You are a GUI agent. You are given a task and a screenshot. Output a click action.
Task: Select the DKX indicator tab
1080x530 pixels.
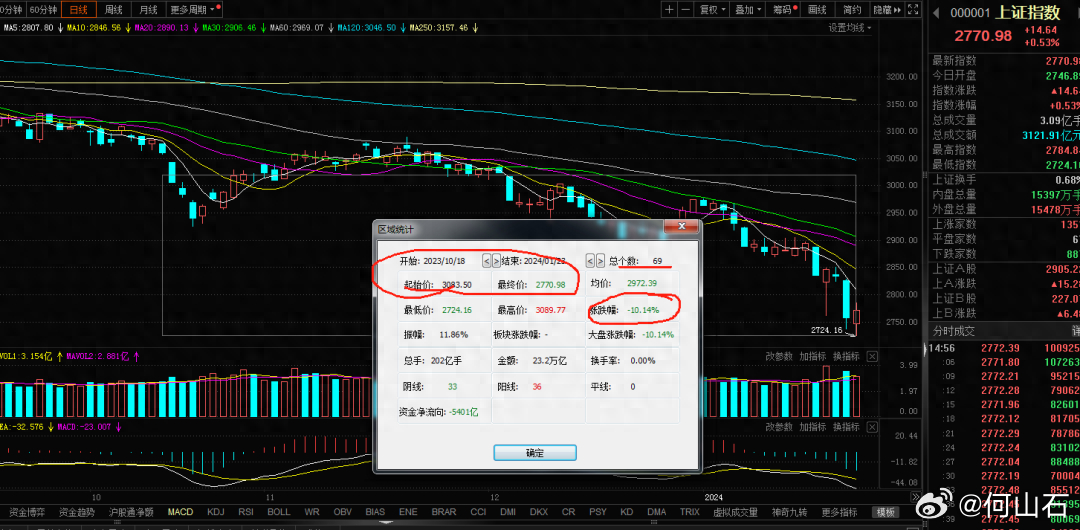pos(539,512)
